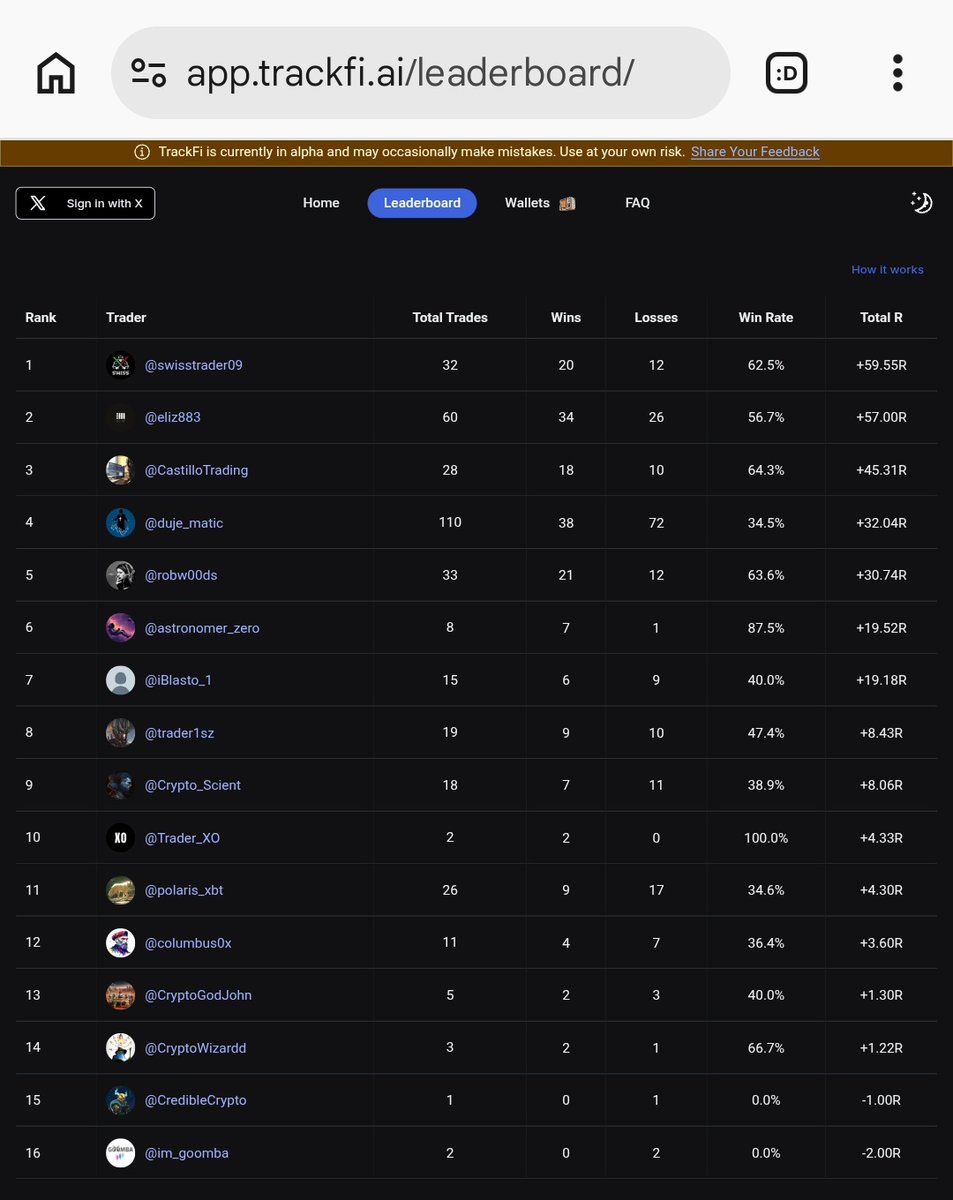The height and width of the screenshot is (1200, 953).
Task: Click the 100.0% win rate cell
Action: tap(766, 838)
